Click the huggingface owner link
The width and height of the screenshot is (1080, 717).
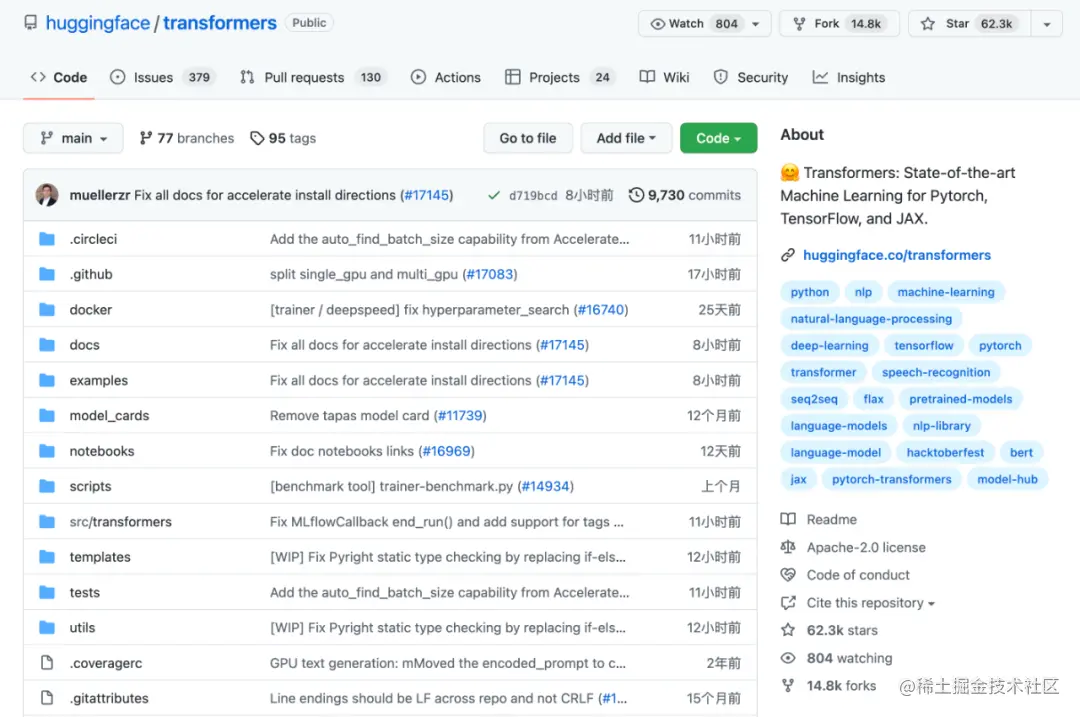(x=97, y=23)
